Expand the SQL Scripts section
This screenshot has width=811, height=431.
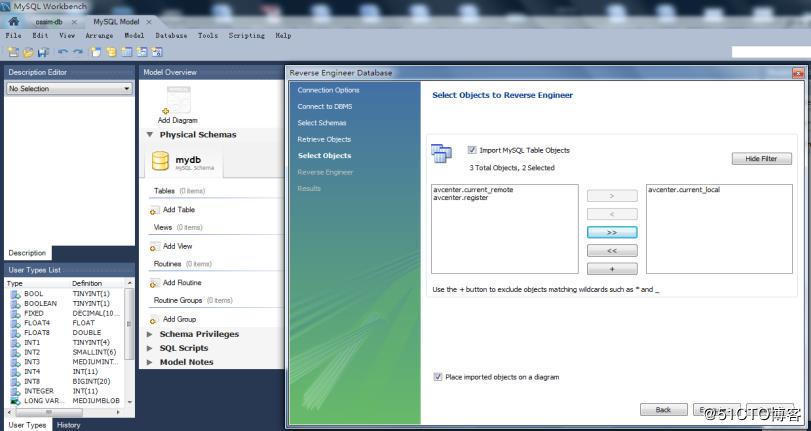(x=149, y=348)
